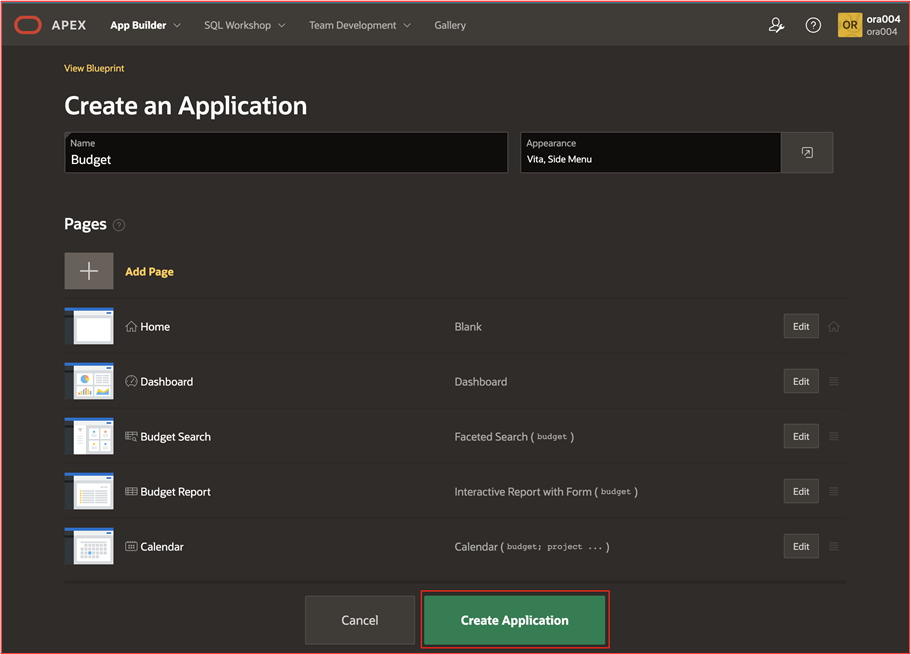Viewport: 911px width, 655px height.
Task: Expand the SQL Workshop dropdown arrow
Action: pos(282,26)
